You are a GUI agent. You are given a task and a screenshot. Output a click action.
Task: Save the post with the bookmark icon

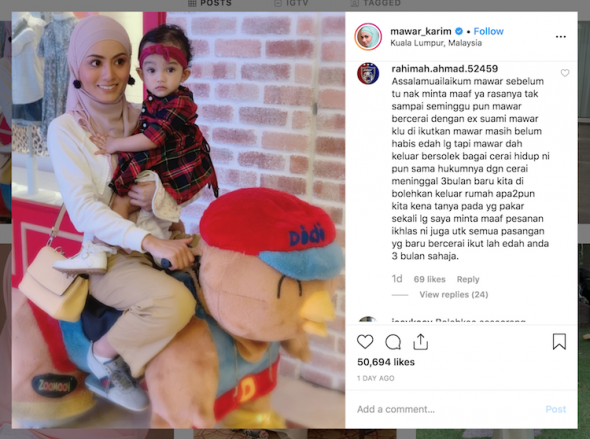coord(559,342)
